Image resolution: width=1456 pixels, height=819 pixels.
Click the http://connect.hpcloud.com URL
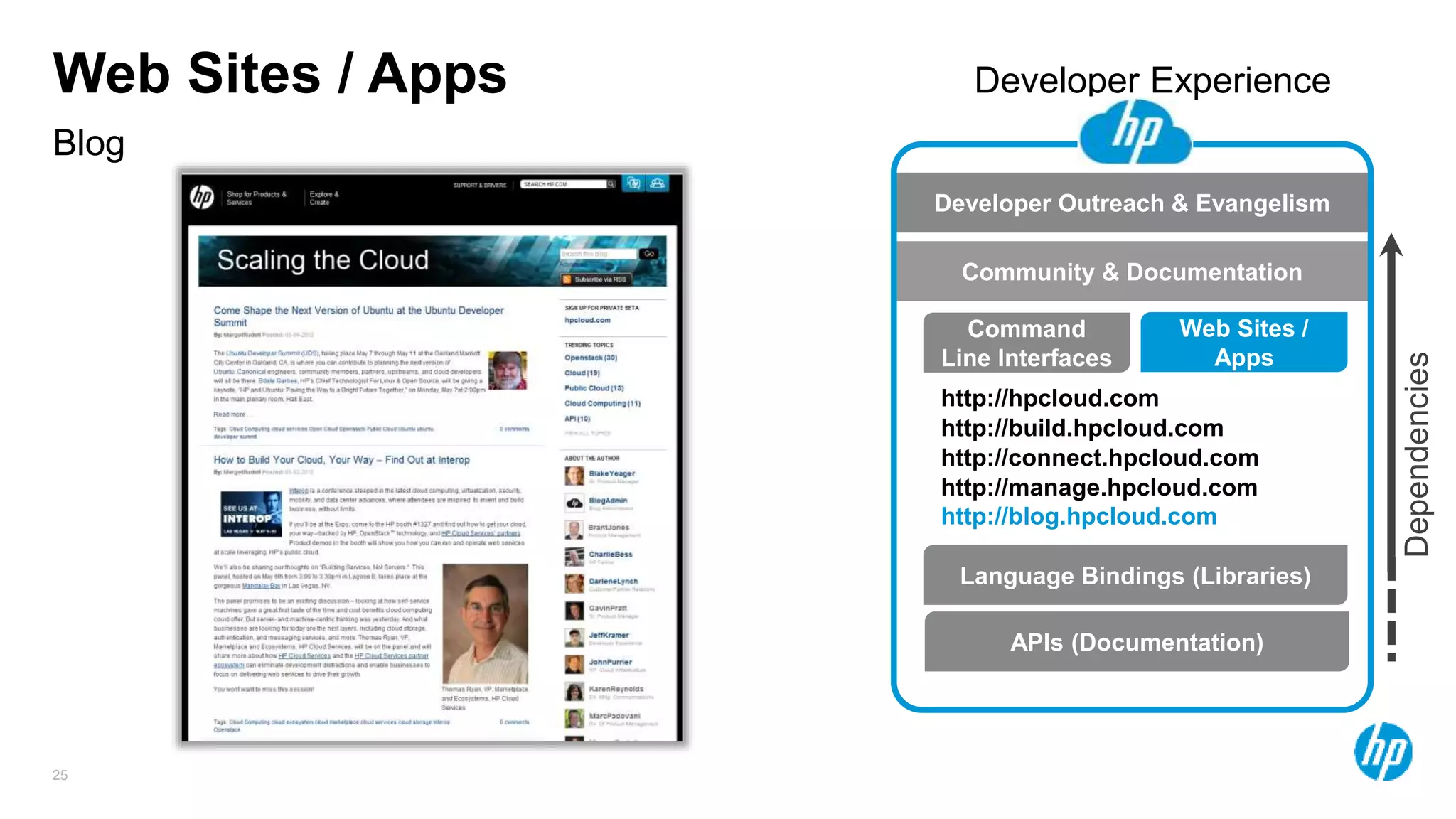[x=1100, y=458]
